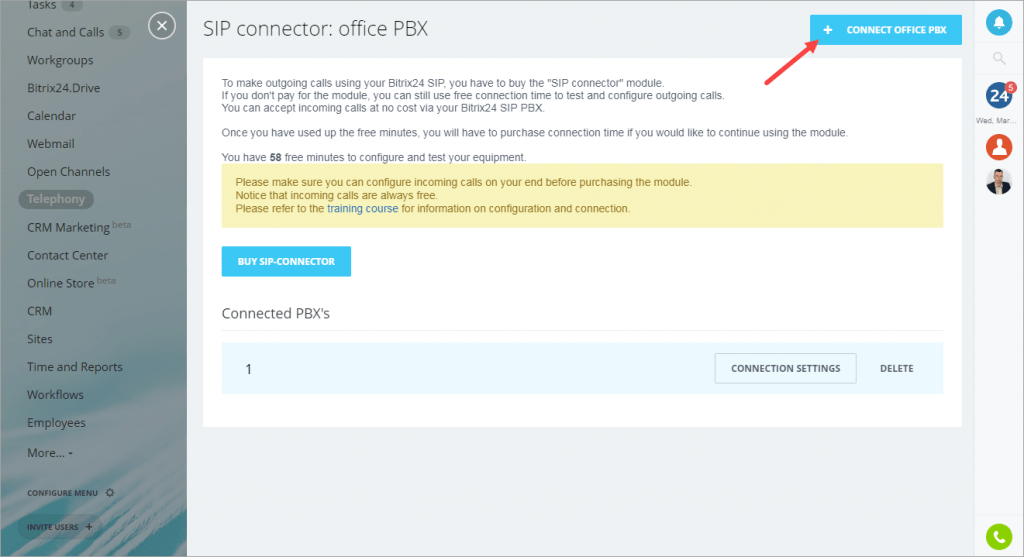The image size is (1024, 557).
Task: Click the Connect Office PBX button
Action: click(x=886, y=29)
